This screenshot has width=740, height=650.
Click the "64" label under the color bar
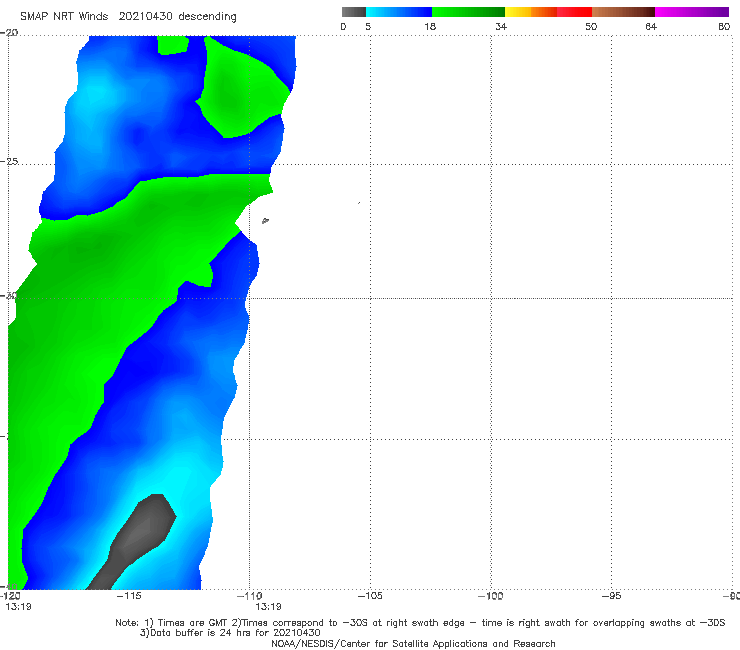(x=651, y=27)
